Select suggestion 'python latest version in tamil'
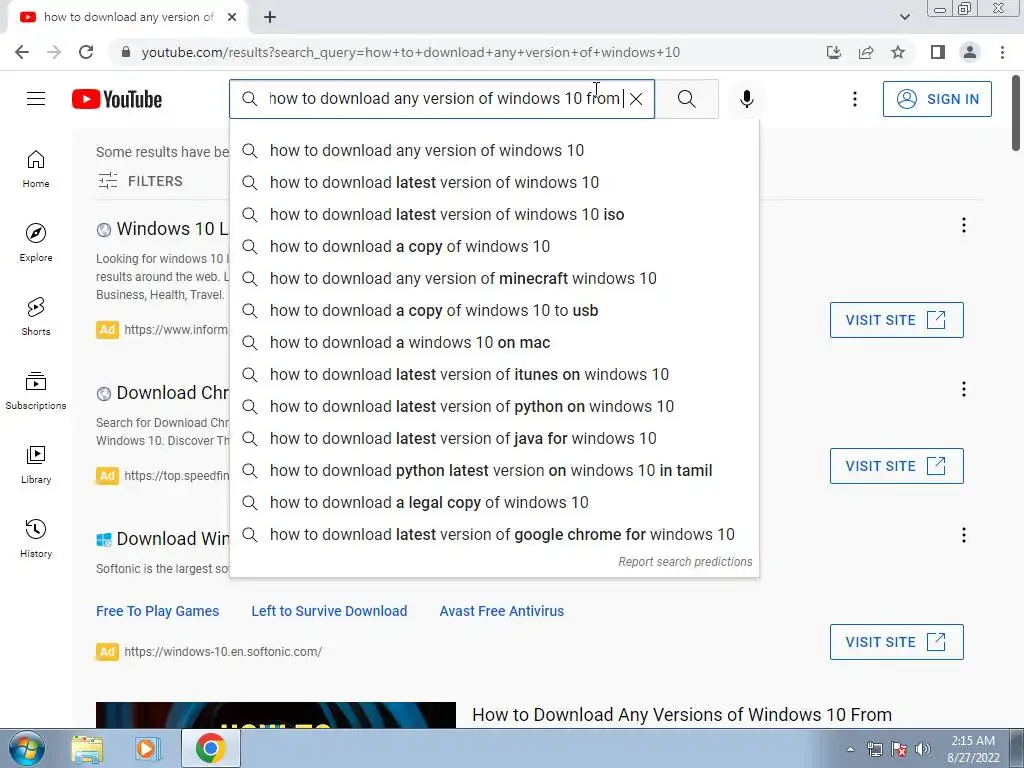This screenshot has width=1024, height=768. click(x=494, y=470)
